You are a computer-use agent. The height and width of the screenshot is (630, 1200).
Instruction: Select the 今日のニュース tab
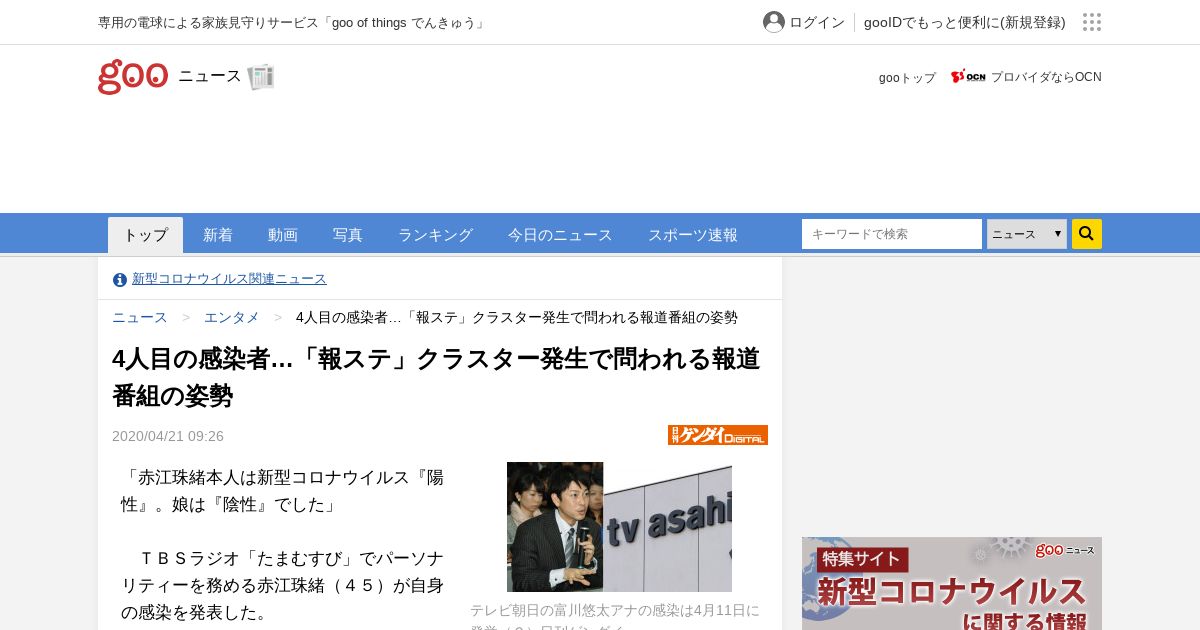(560, 235)
